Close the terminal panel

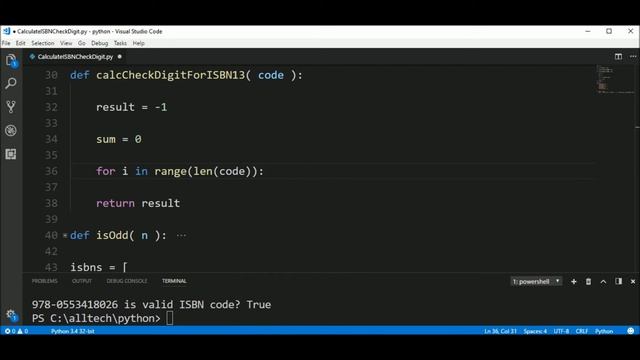[633, 282]
